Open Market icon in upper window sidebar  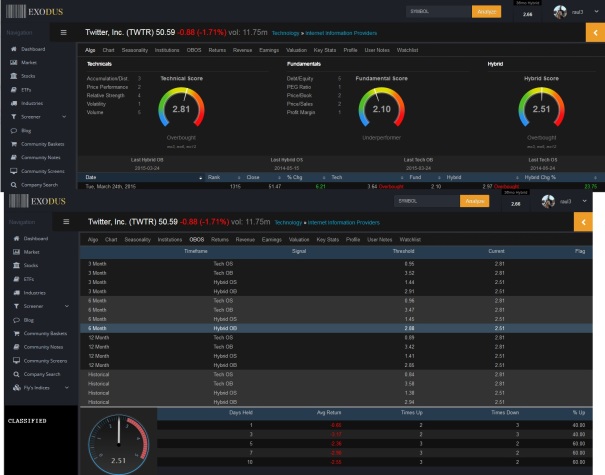pyautogui.click(x=14, y=63)
